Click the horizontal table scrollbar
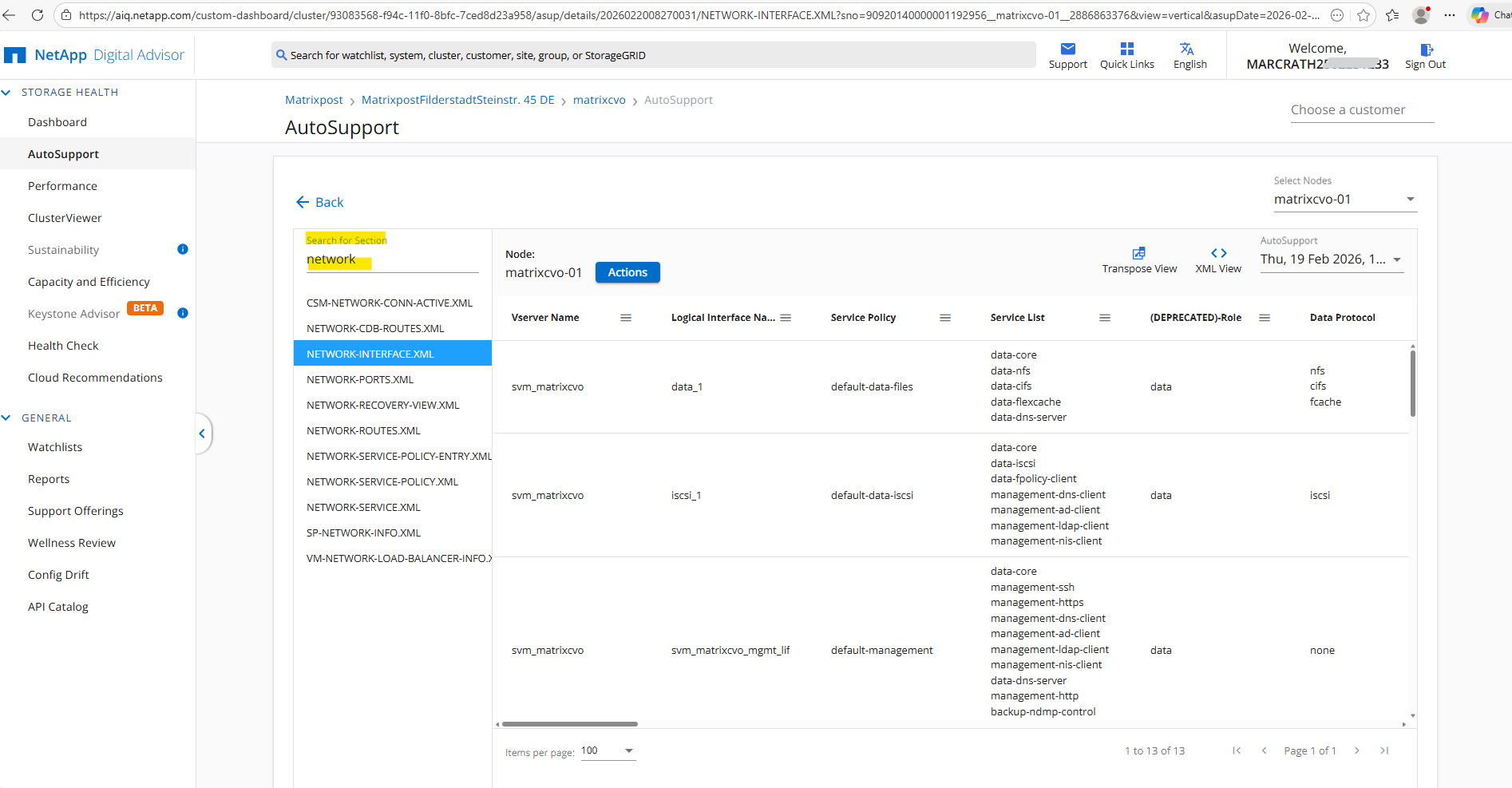1512x788 pixels. point(570,724)
